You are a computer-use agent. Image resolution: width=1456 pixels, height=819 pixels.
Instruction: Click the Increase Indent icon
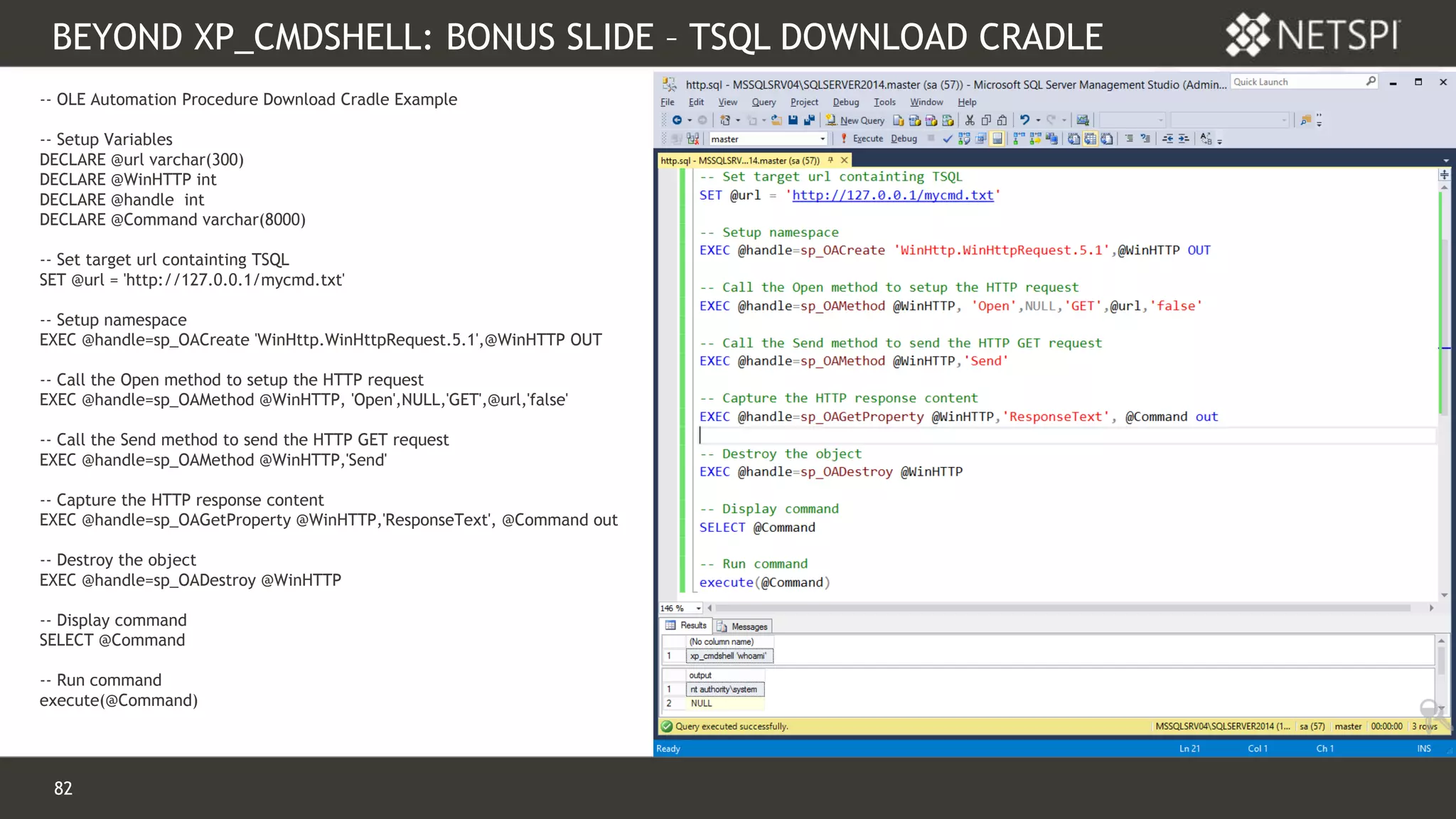(1184, 139)
